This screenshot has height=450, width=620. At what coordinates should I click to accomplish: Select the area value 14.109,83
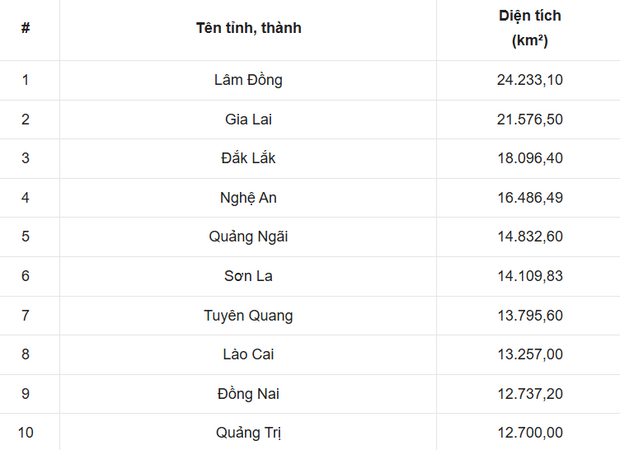coord(529,276)
